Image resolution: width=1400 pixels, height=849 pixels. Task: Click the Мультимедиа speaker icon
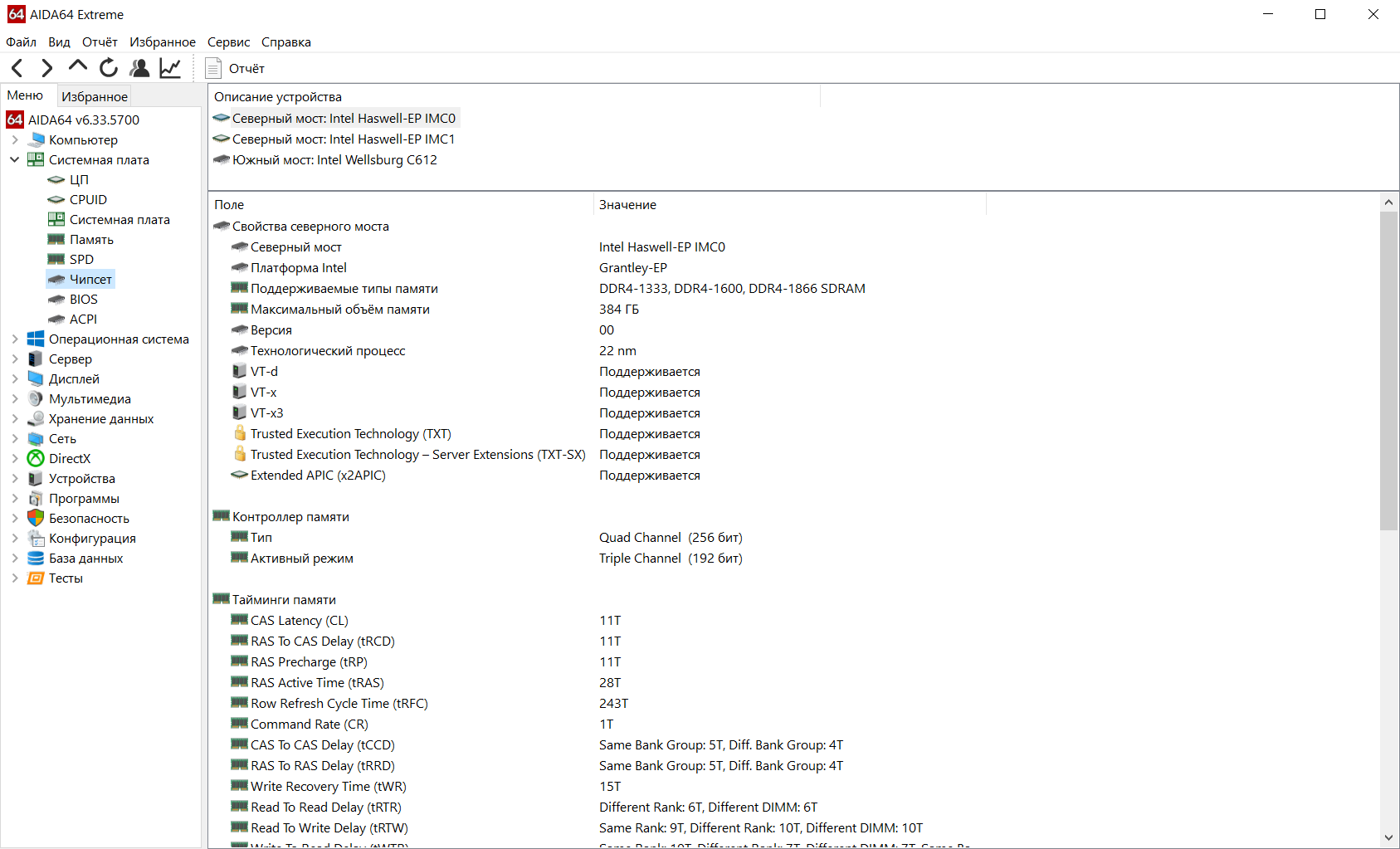36,399
